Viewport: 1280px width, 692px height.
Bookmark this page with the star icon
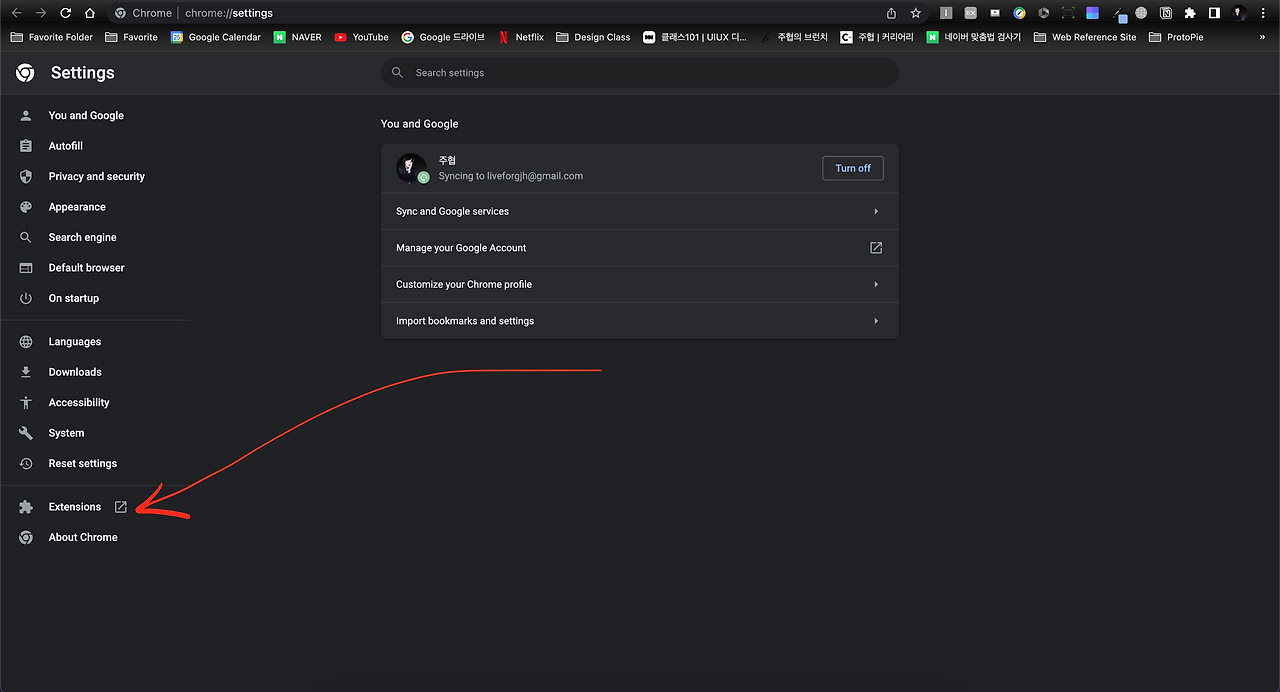pyautogui.click(x=916, y=13)
